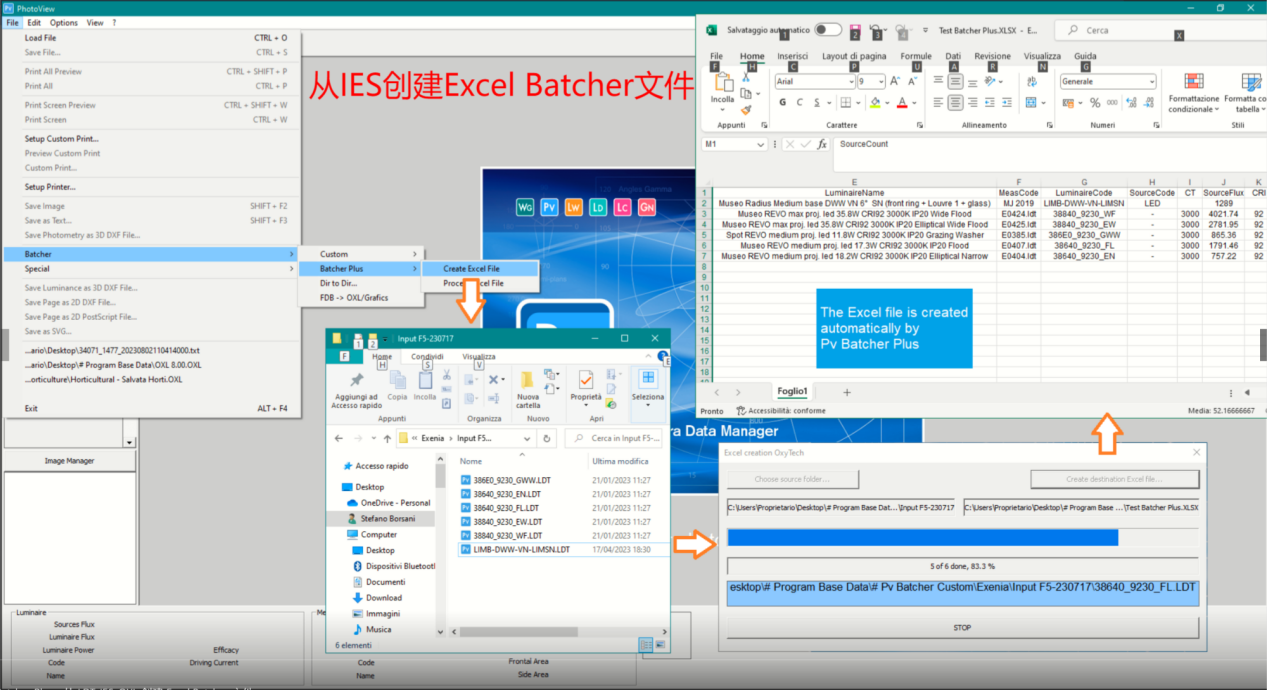
Task: Click Create destination Excel file button
Action: point(1114,479)
